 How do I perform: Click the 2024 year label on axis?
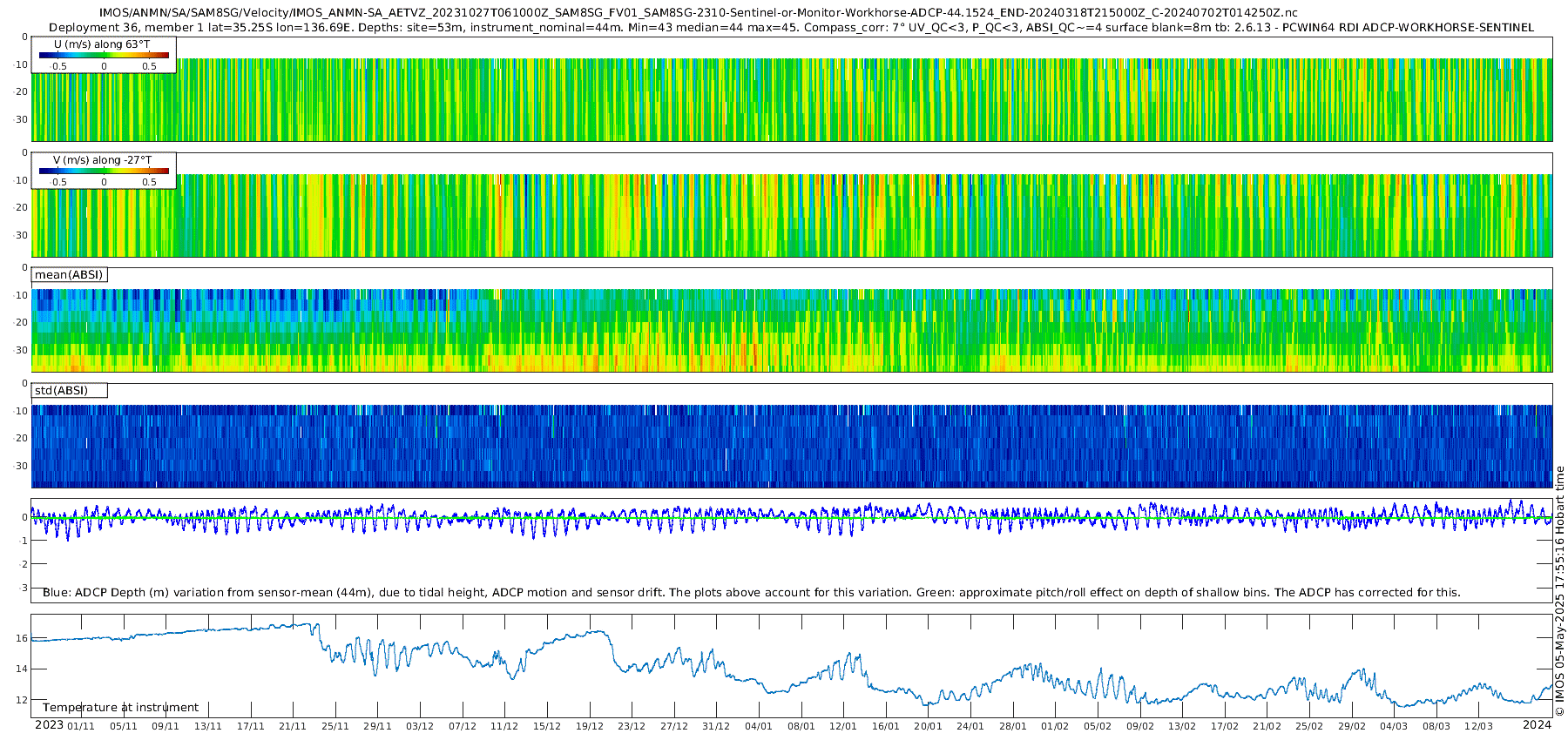[x=1537, y=725]
